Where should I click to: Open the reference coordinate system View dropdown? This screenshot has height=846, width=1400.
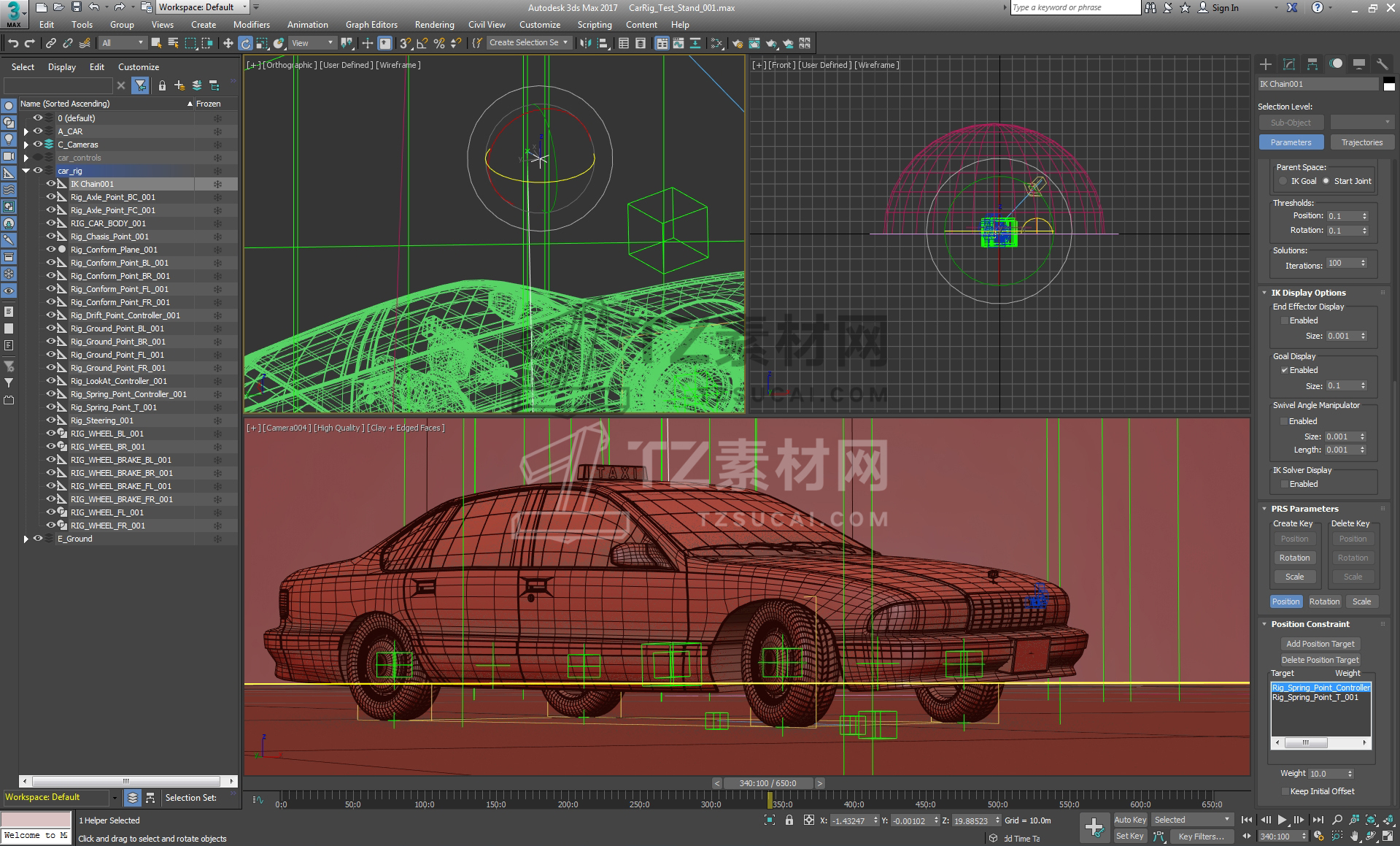coord(312,43)
